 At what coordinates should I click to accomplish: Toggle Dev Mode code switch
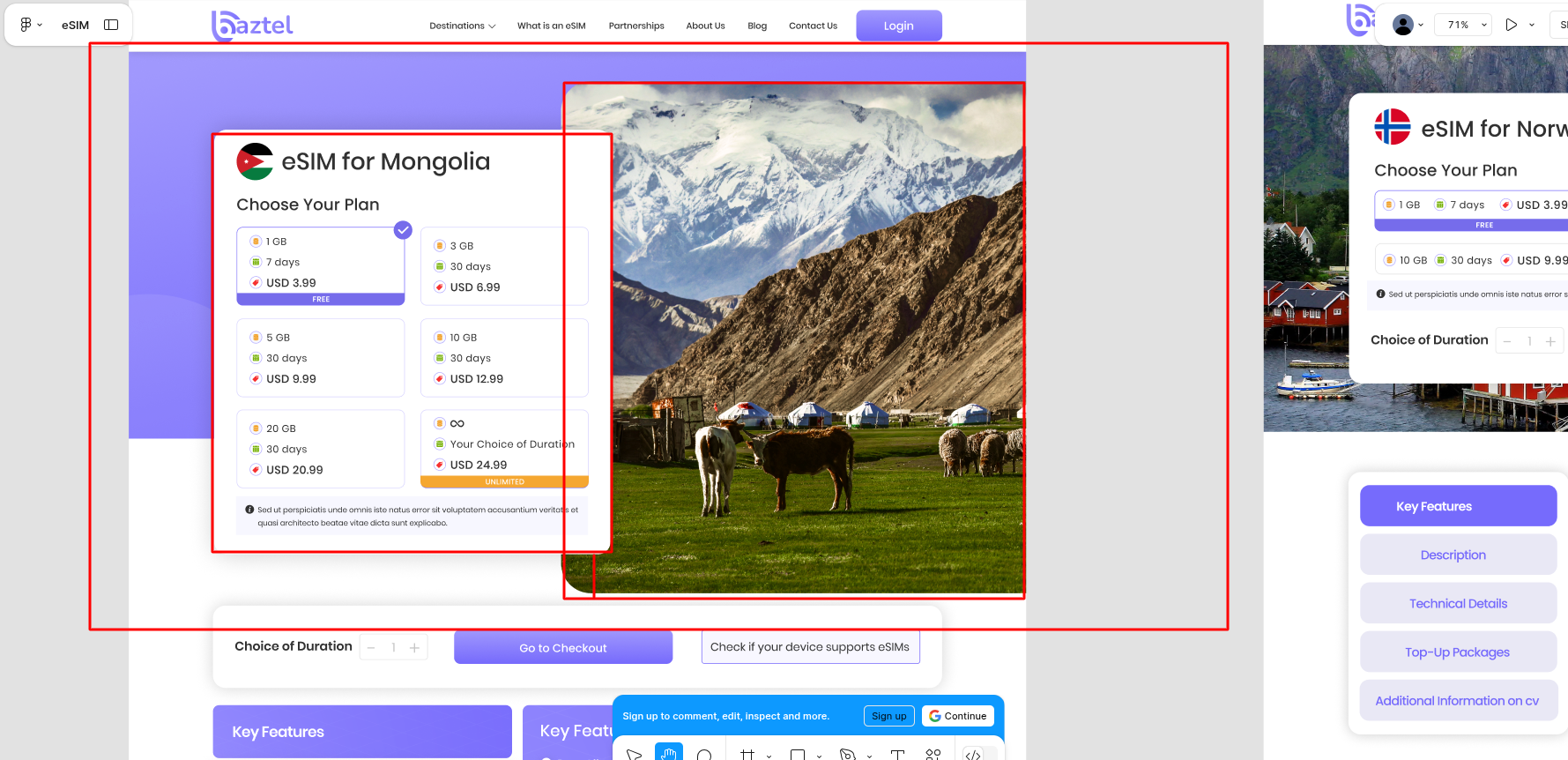973,755
